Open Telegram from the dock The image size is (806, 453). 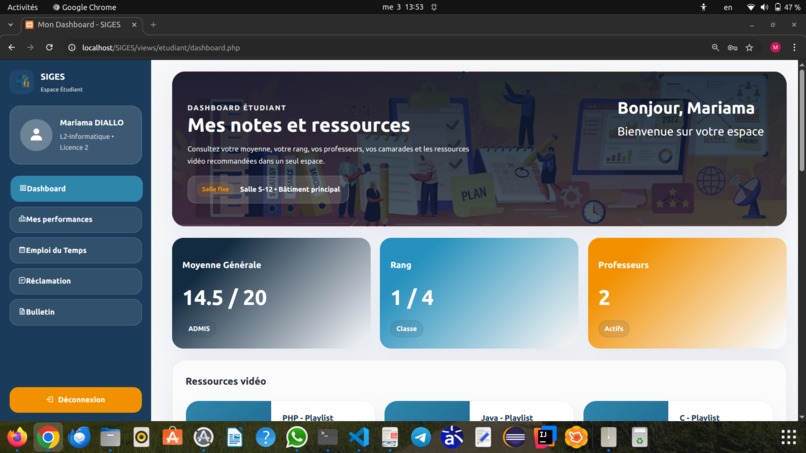(x=421, y=438)
